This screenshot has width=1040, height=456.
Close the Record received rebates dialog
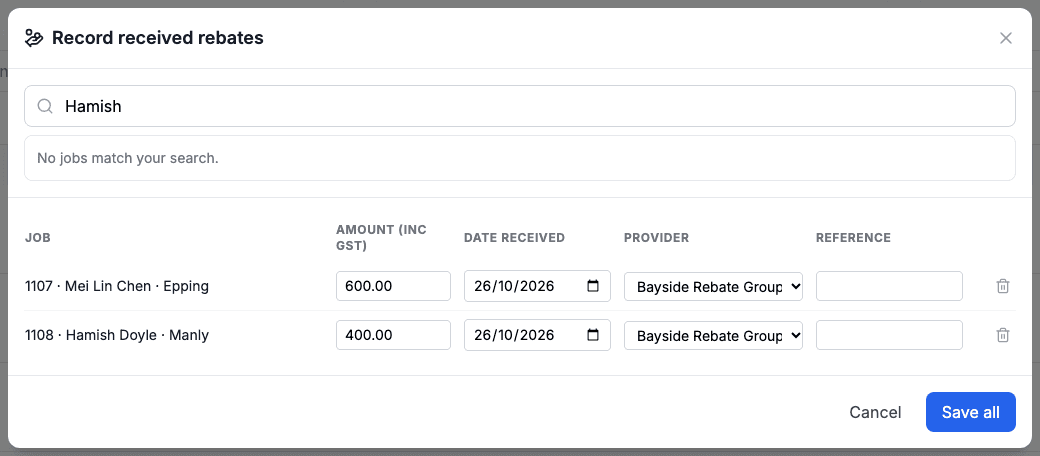pos(1006,38)
